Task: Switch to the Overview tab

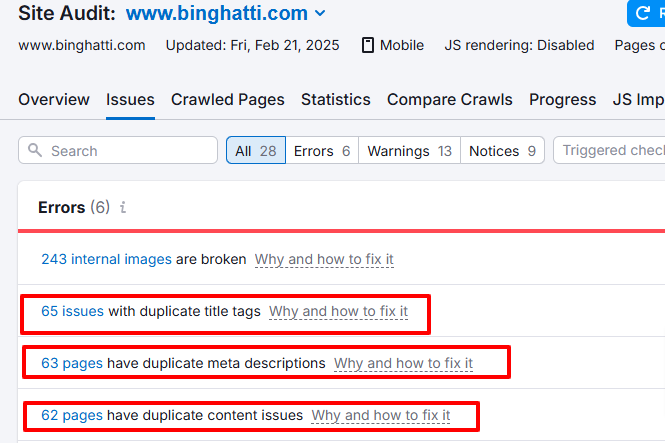Action: pos(54,100)
